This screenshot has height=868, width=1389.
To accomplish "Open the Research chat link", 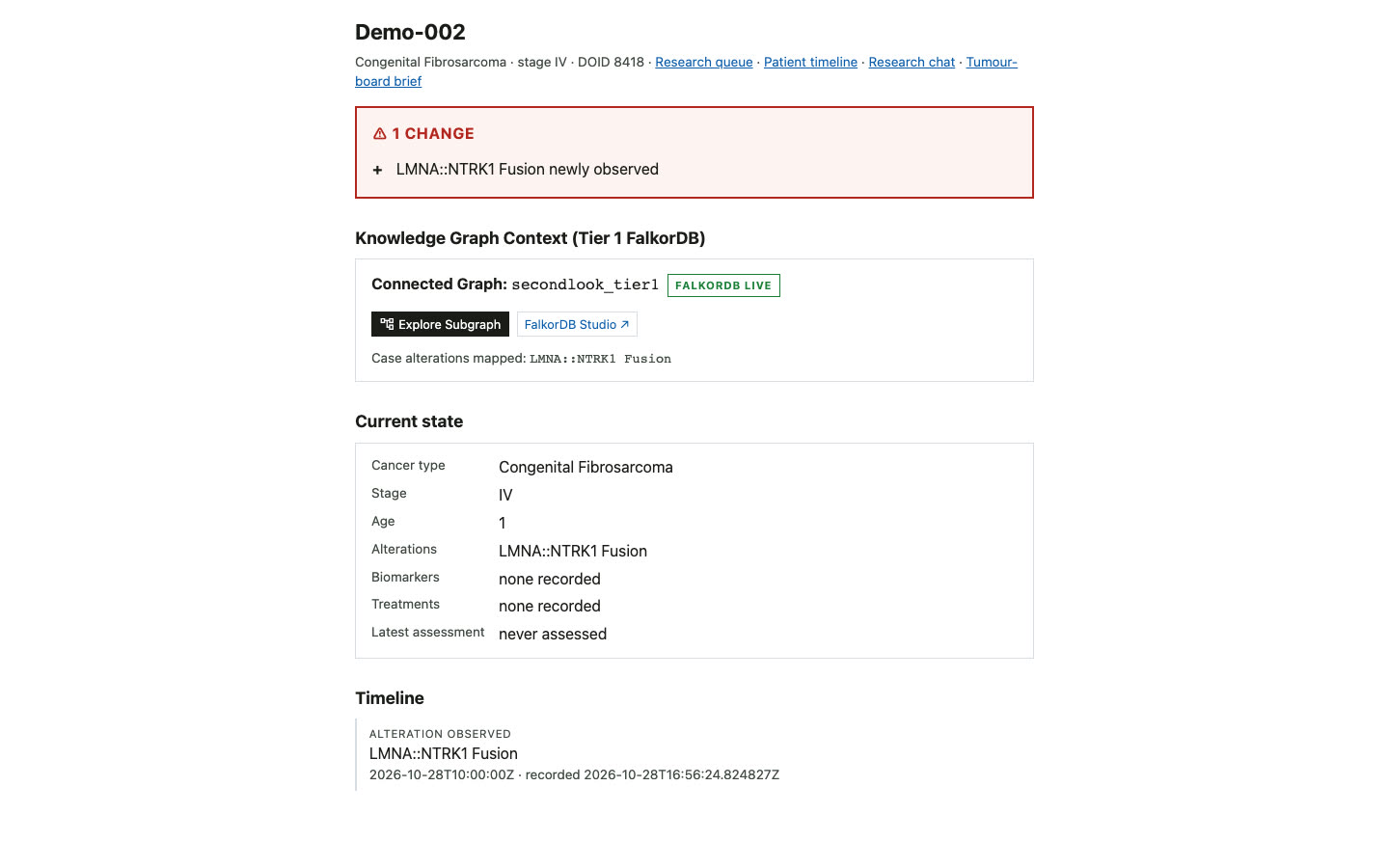I will [912, 62].
